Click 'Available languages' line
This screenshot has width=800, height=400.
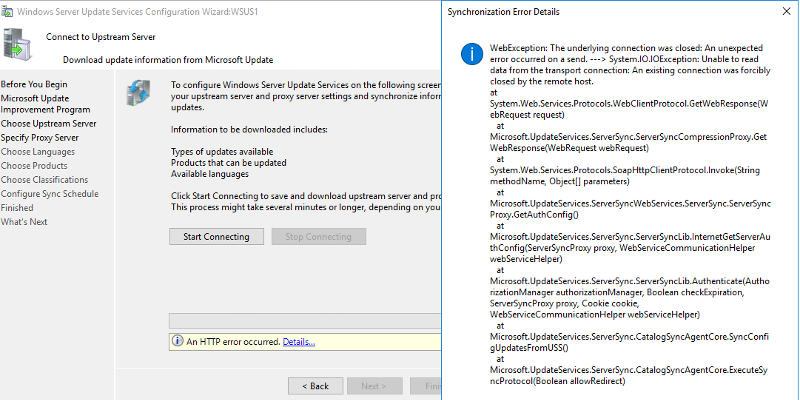coord(210,174)
